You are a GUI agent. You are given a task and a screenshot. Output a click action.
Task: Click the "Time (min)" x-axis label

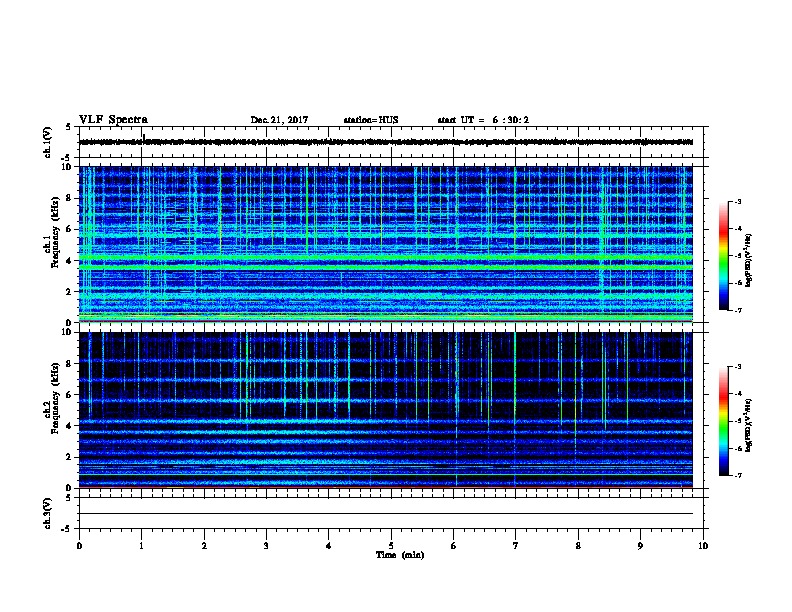(400, 555)
